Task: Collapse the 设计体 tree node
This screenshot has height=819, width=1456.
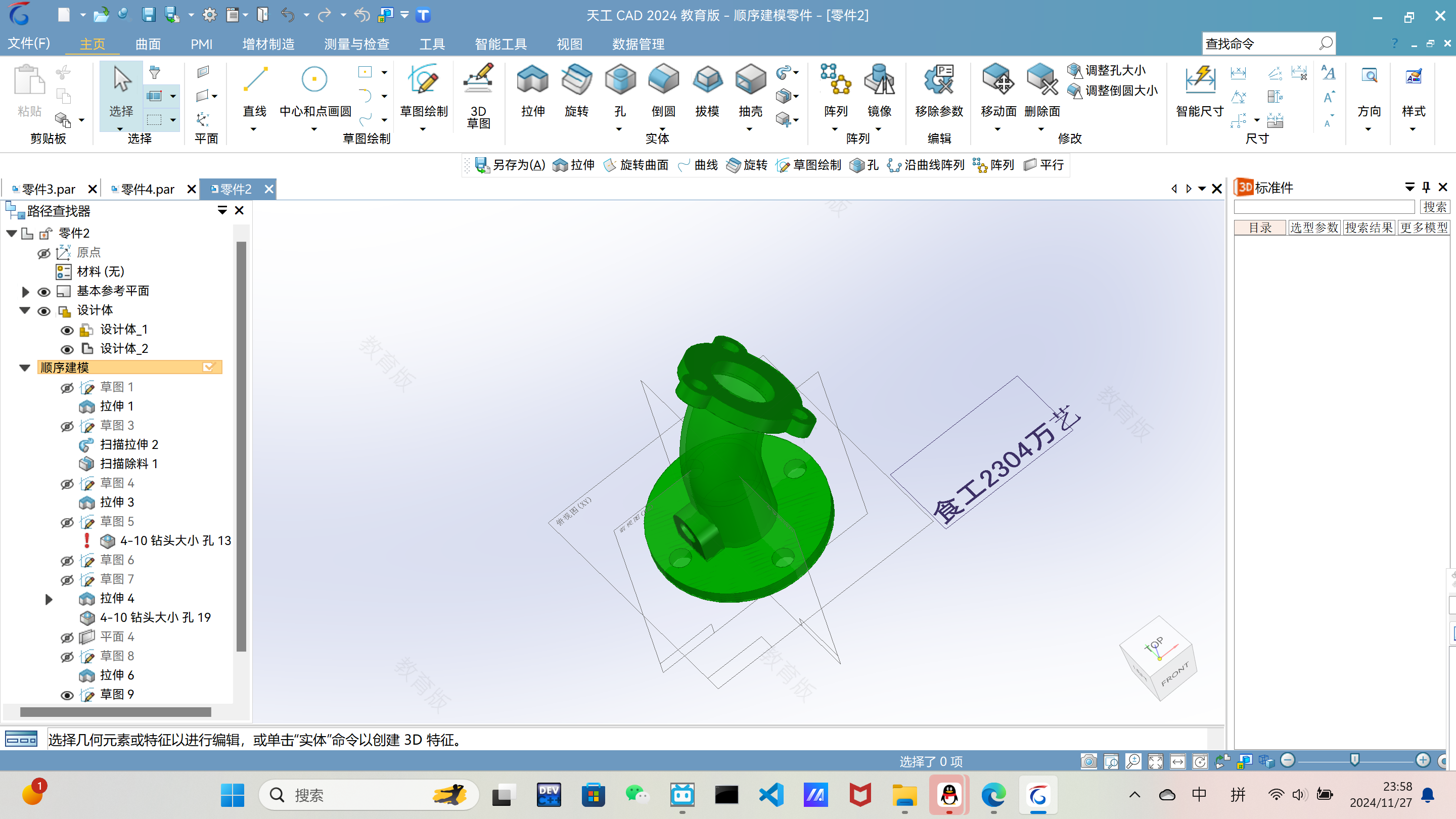Action: (x=25, y=310)
